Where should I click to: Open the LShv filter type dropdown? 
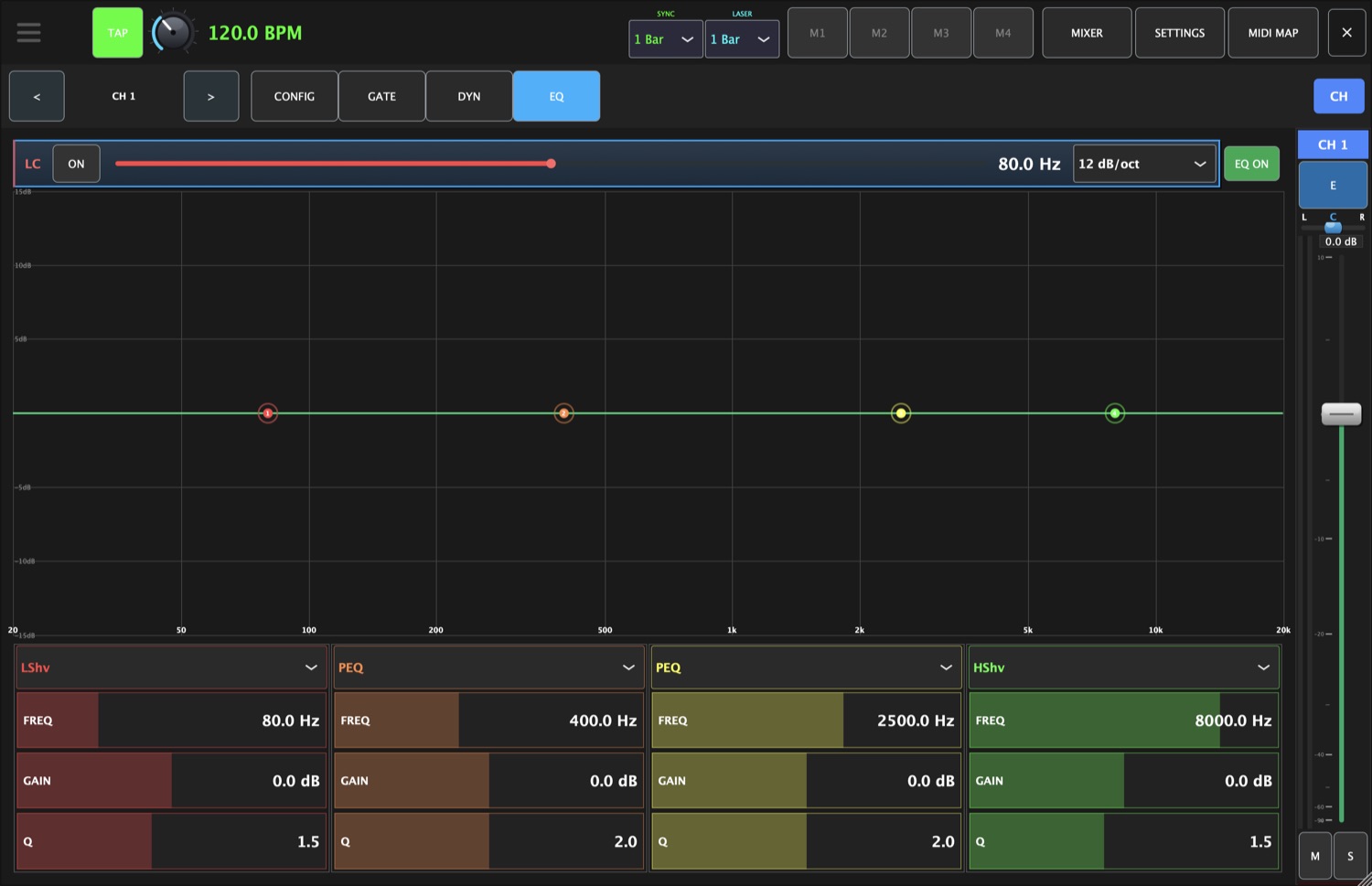171,667
